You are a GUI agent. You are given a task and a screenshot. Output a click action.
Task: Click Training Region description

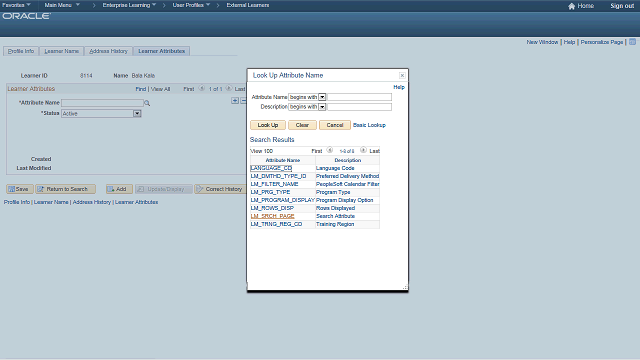pos(335,224)
